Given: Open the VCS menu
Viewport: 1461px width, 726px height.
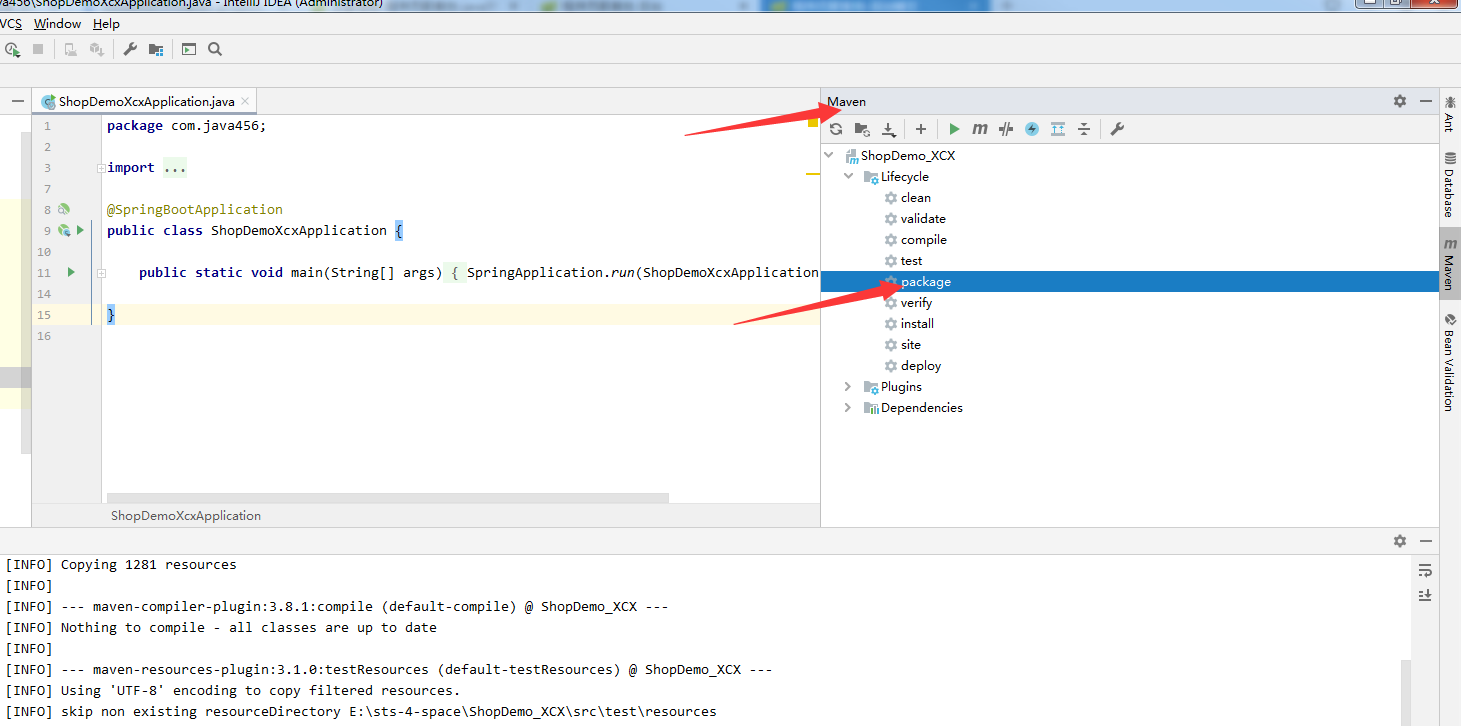Looking at the screenshot, I should [11, 23].
